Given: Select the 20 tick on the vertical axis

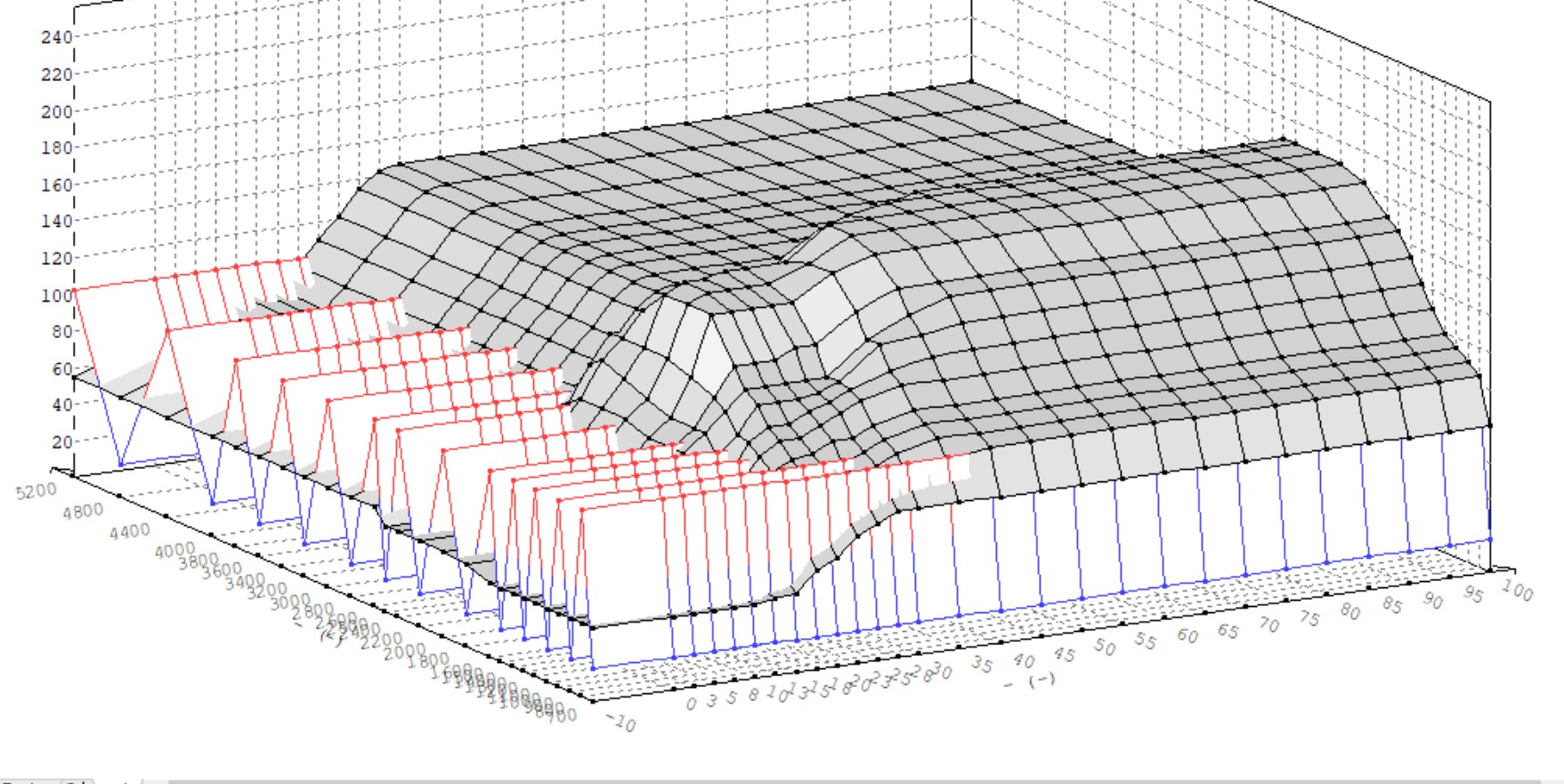Looking at the screenshot, I should tap(61, 441).
